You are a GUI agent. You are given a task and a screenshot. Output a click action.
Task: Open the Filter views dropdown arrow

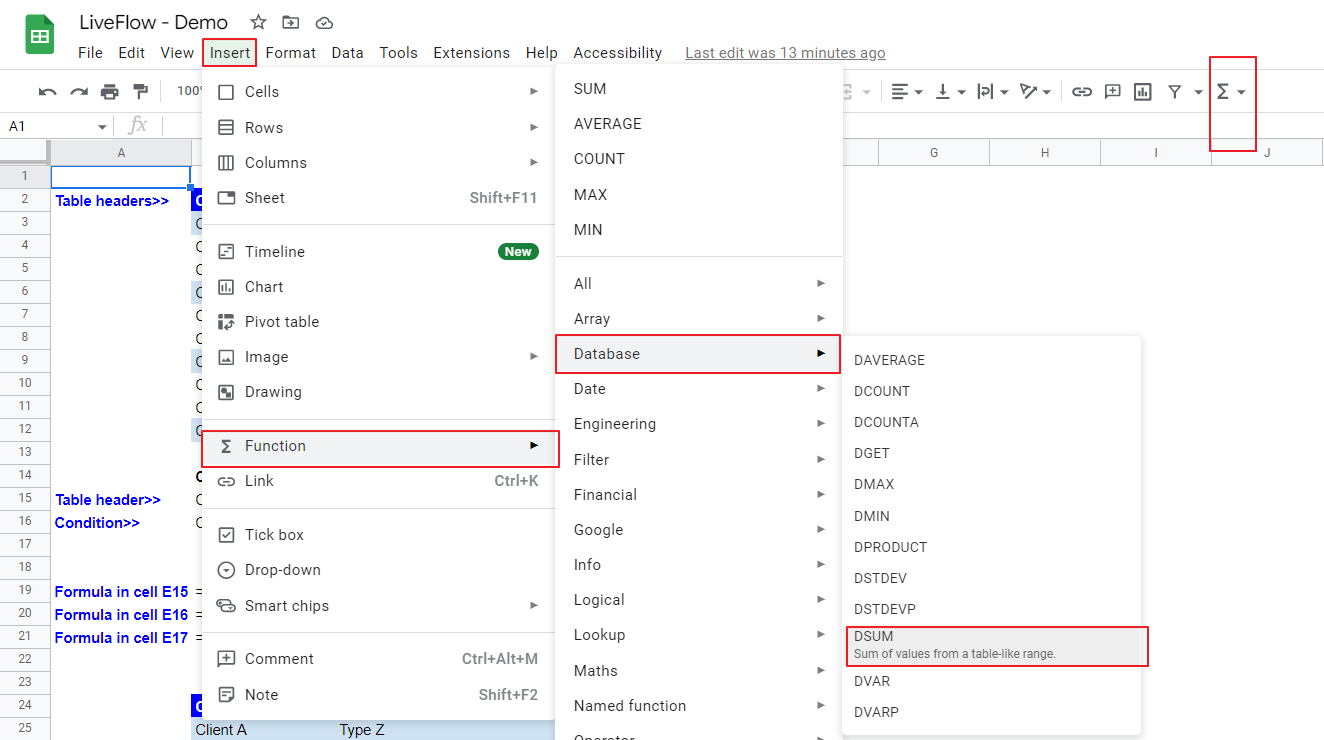[1198, 92]
